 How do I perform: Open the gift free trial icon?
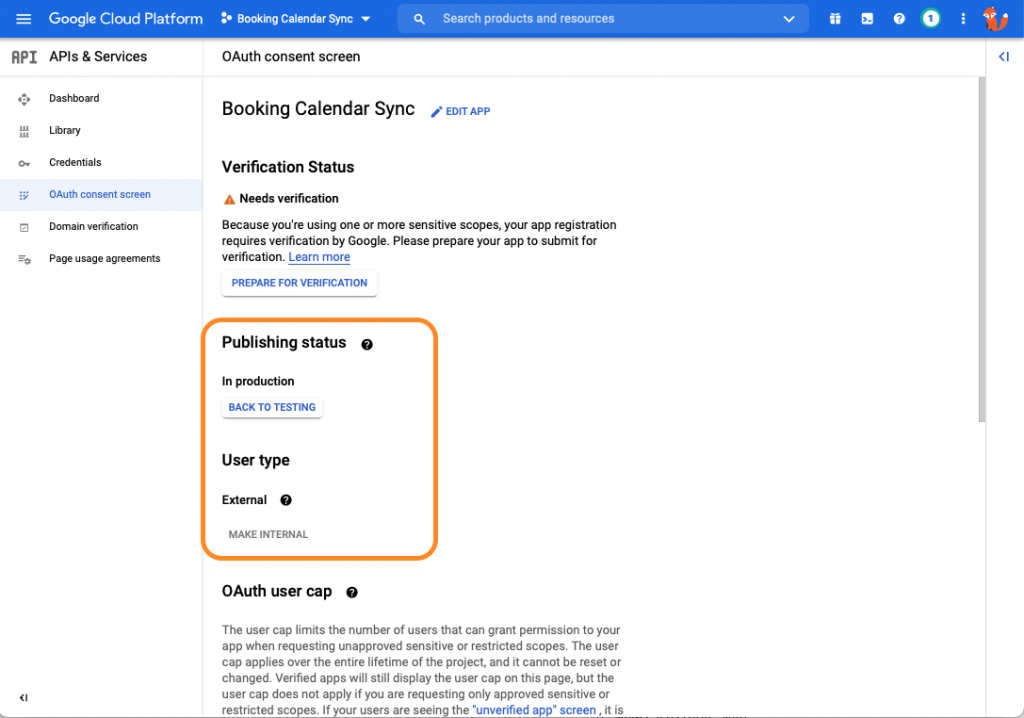click(x=835, y=18)
